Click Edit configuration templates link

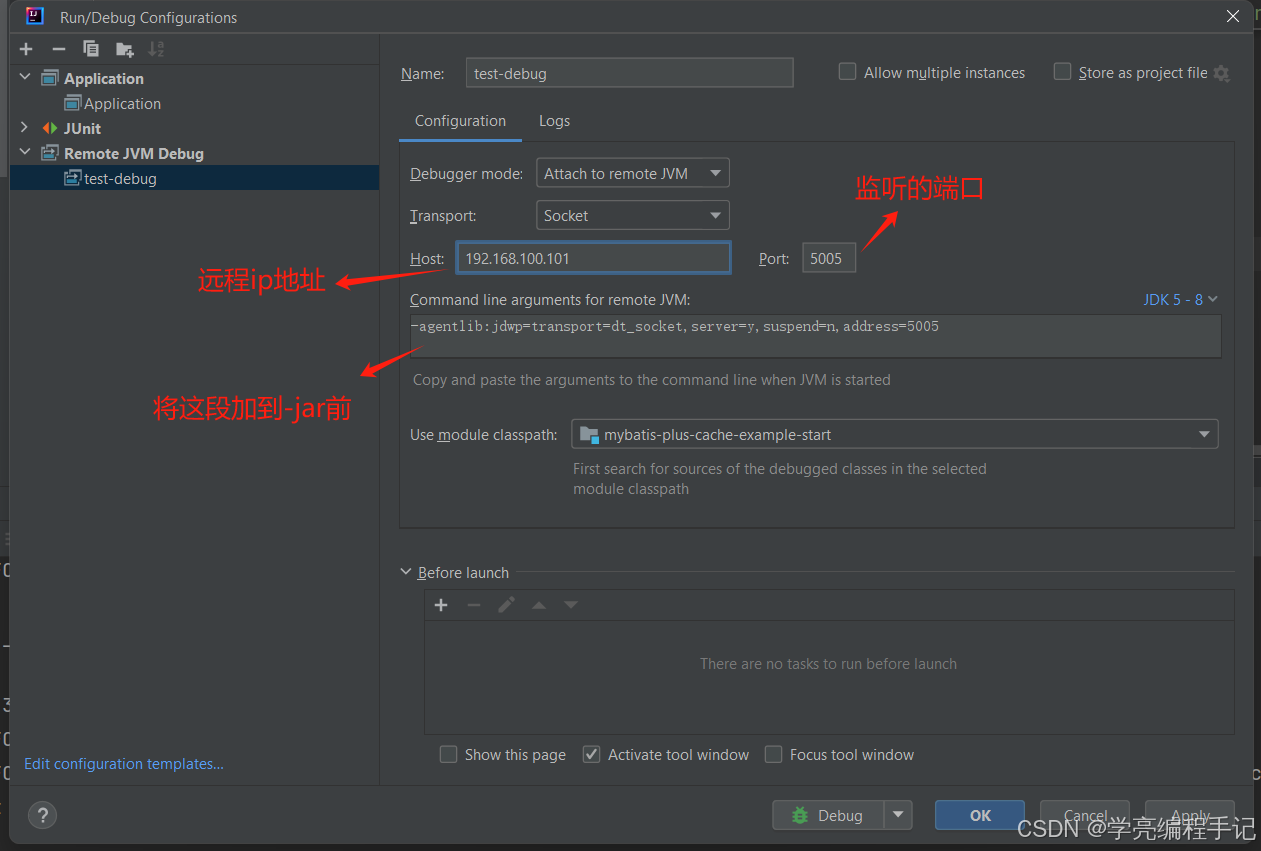[x=122, y=763]
